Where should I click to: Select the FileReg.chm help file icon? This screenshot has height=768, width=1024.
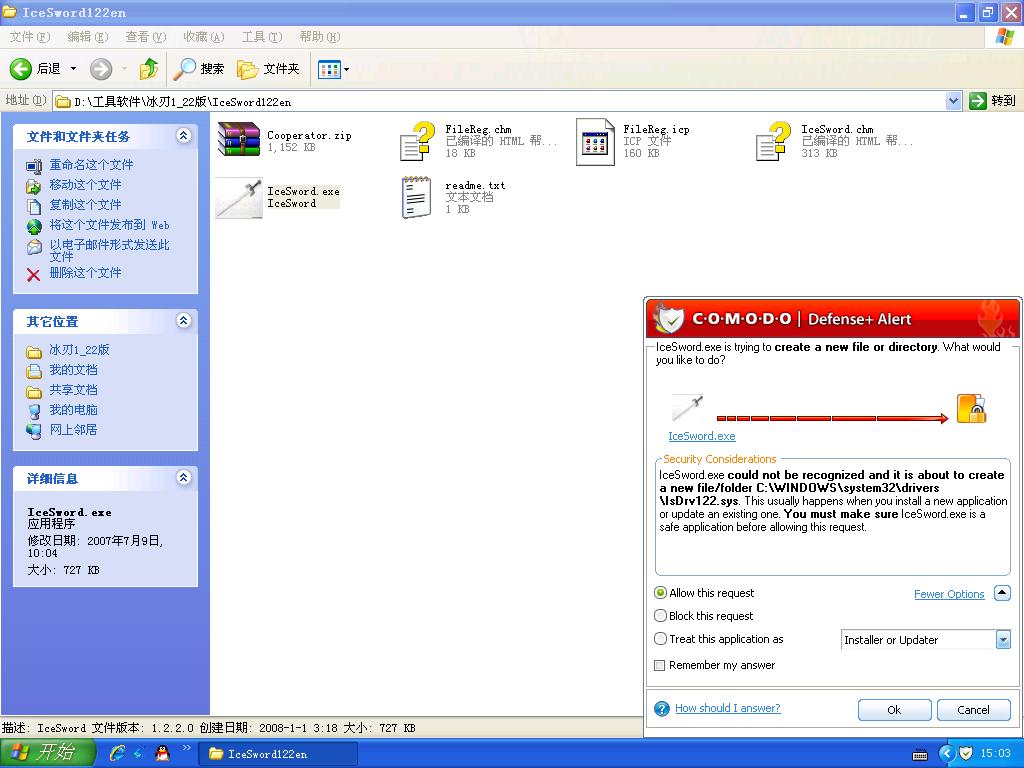417,141
